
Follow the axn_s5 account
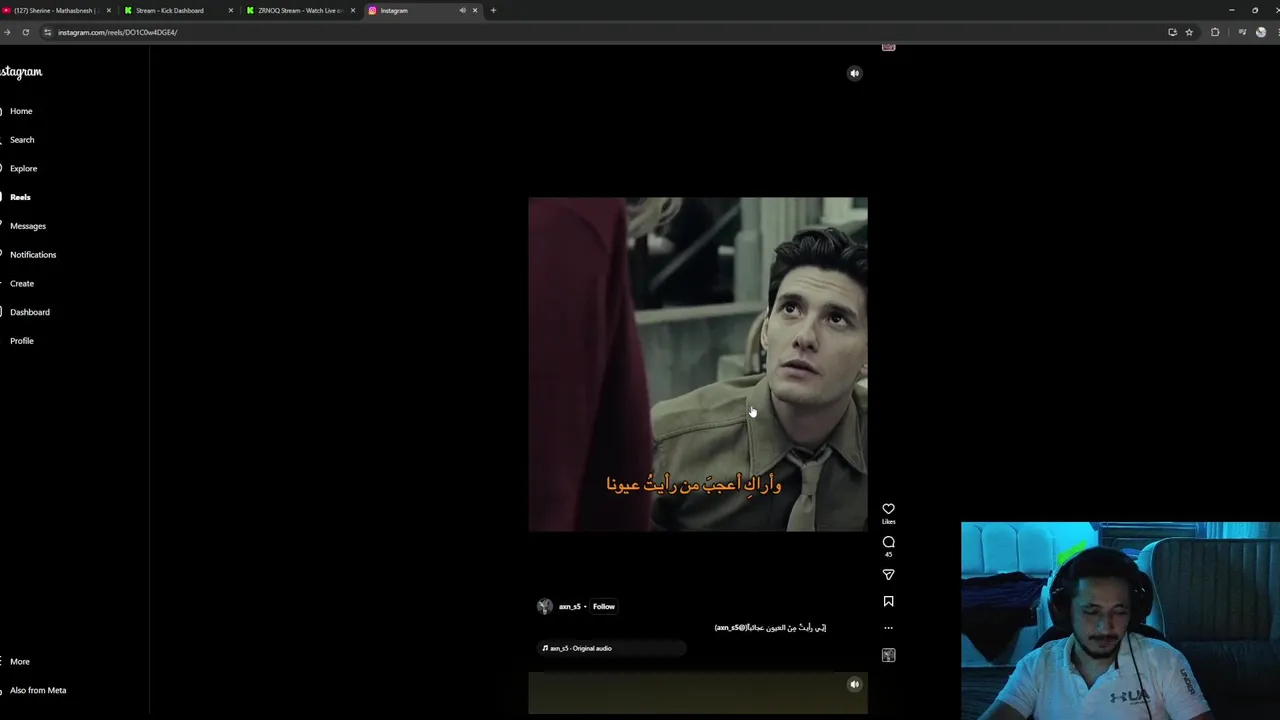tap(604, 606)
